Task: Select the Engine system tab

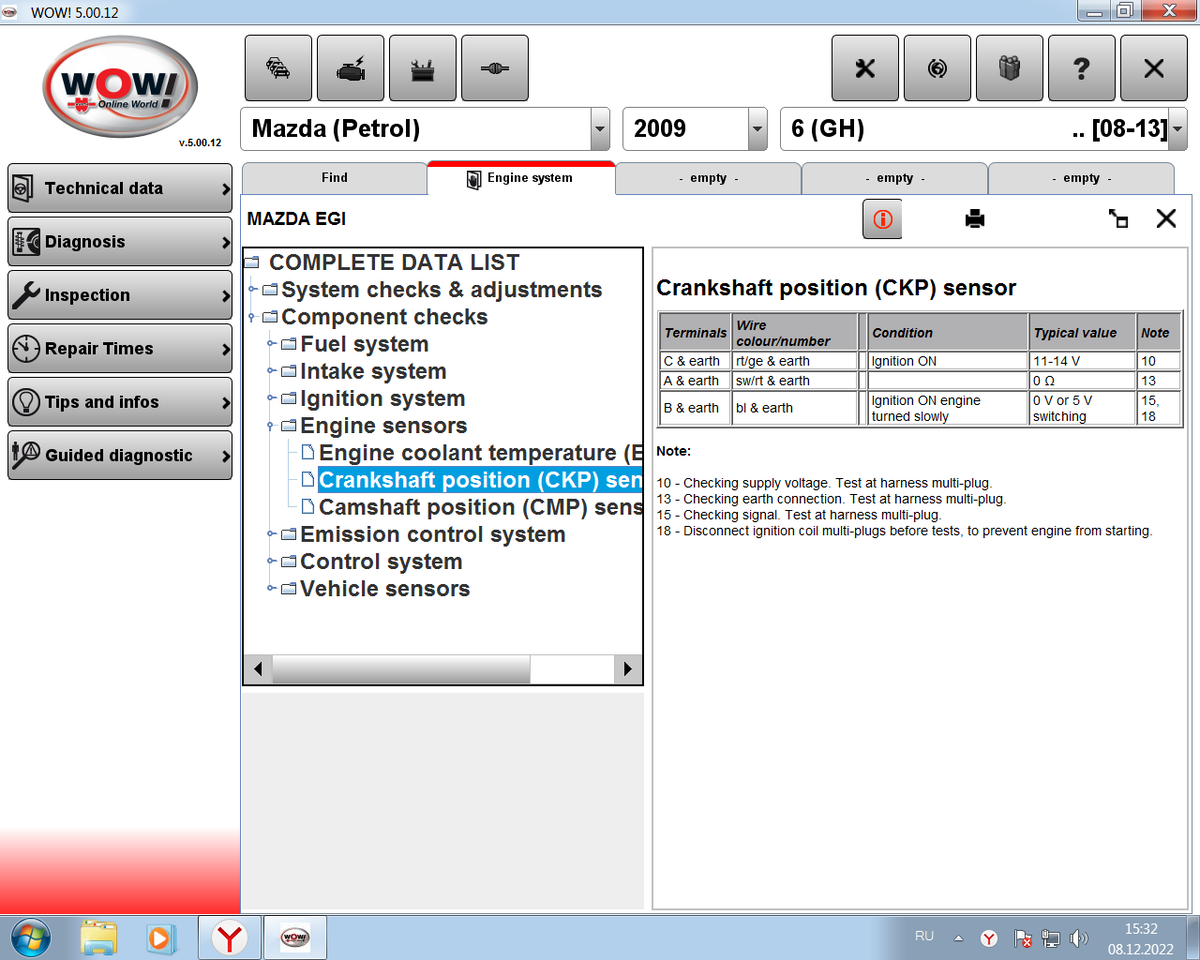Action: (521, 178)
